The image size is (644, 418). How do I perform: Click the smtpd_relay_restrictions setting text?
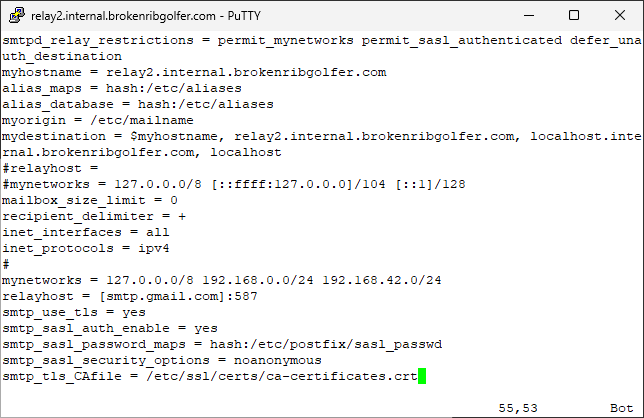[90, 40]
